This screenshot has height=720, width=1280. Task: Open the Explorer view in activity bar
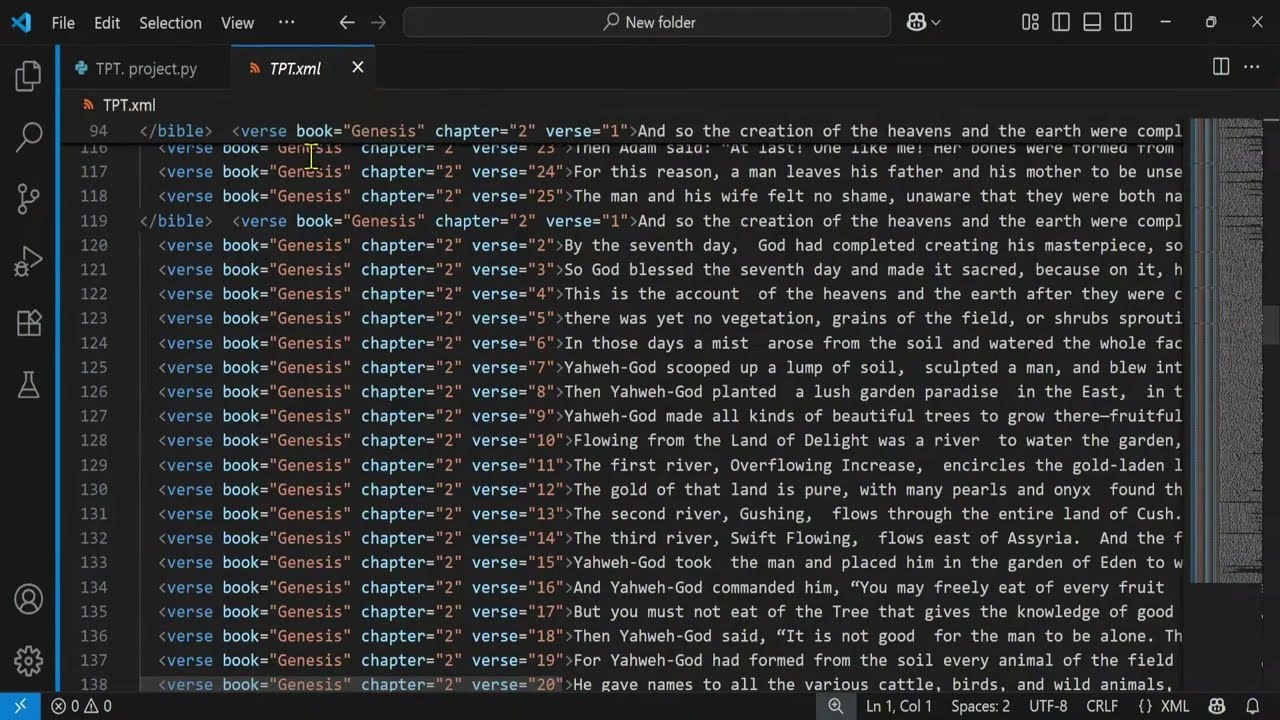coord(29,77)
